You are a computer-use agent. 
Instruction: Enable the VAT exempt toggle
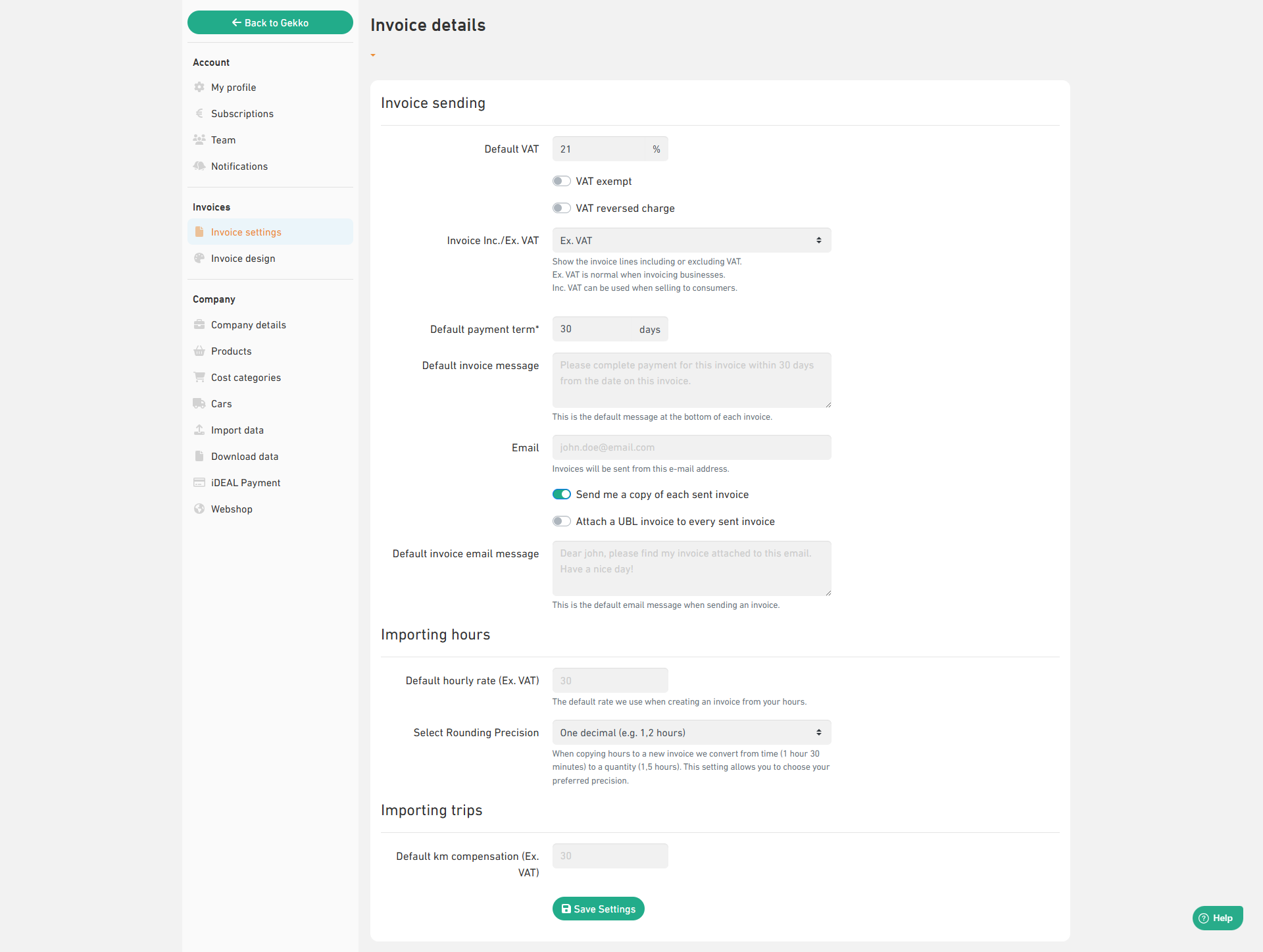561,181
